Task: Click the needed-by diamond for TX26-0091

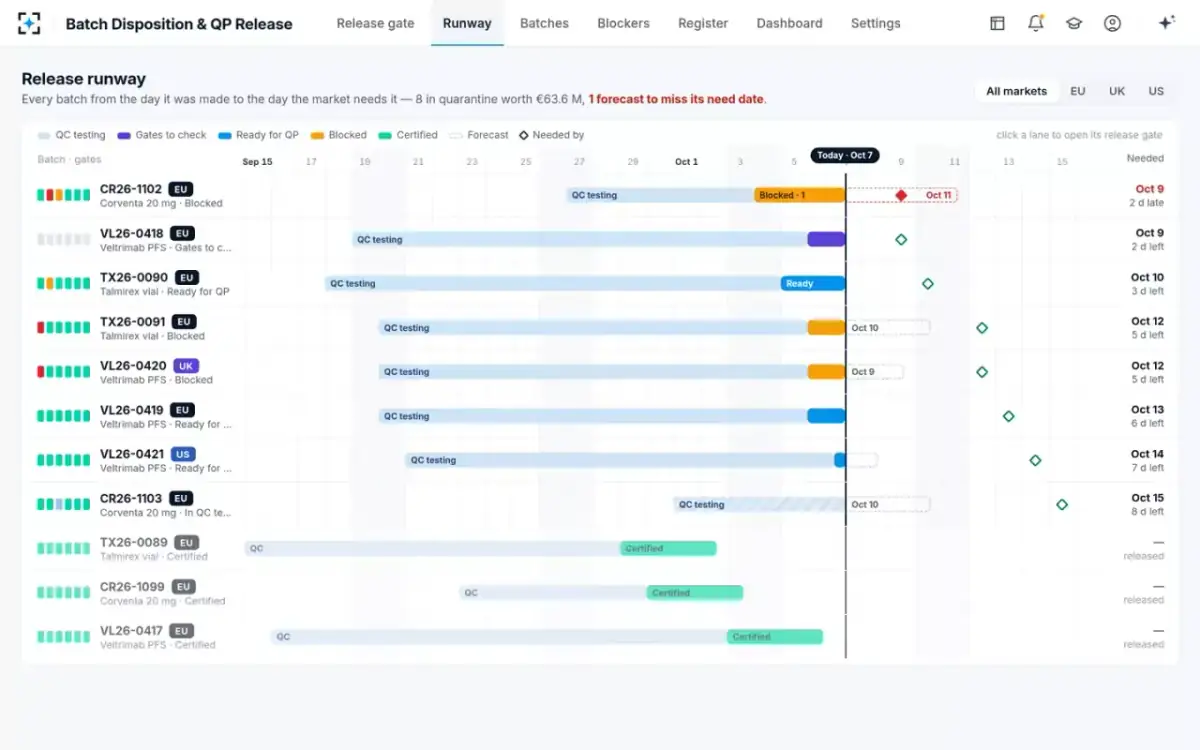Action: tap(982, 328)
